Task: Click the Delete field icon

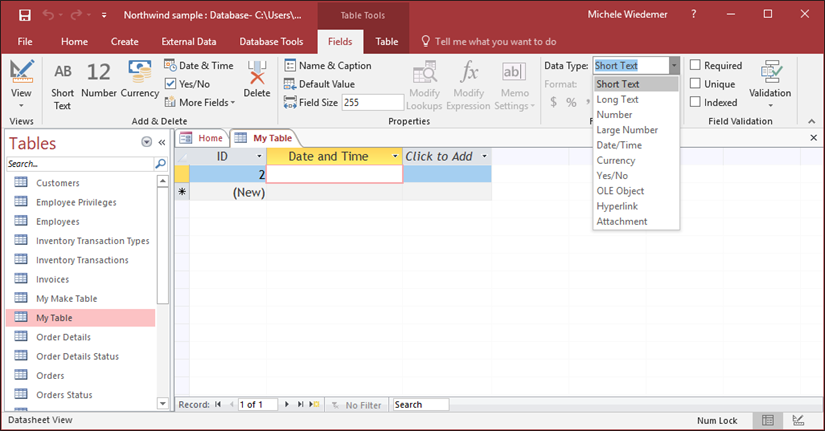Action: tap(257, 80)
